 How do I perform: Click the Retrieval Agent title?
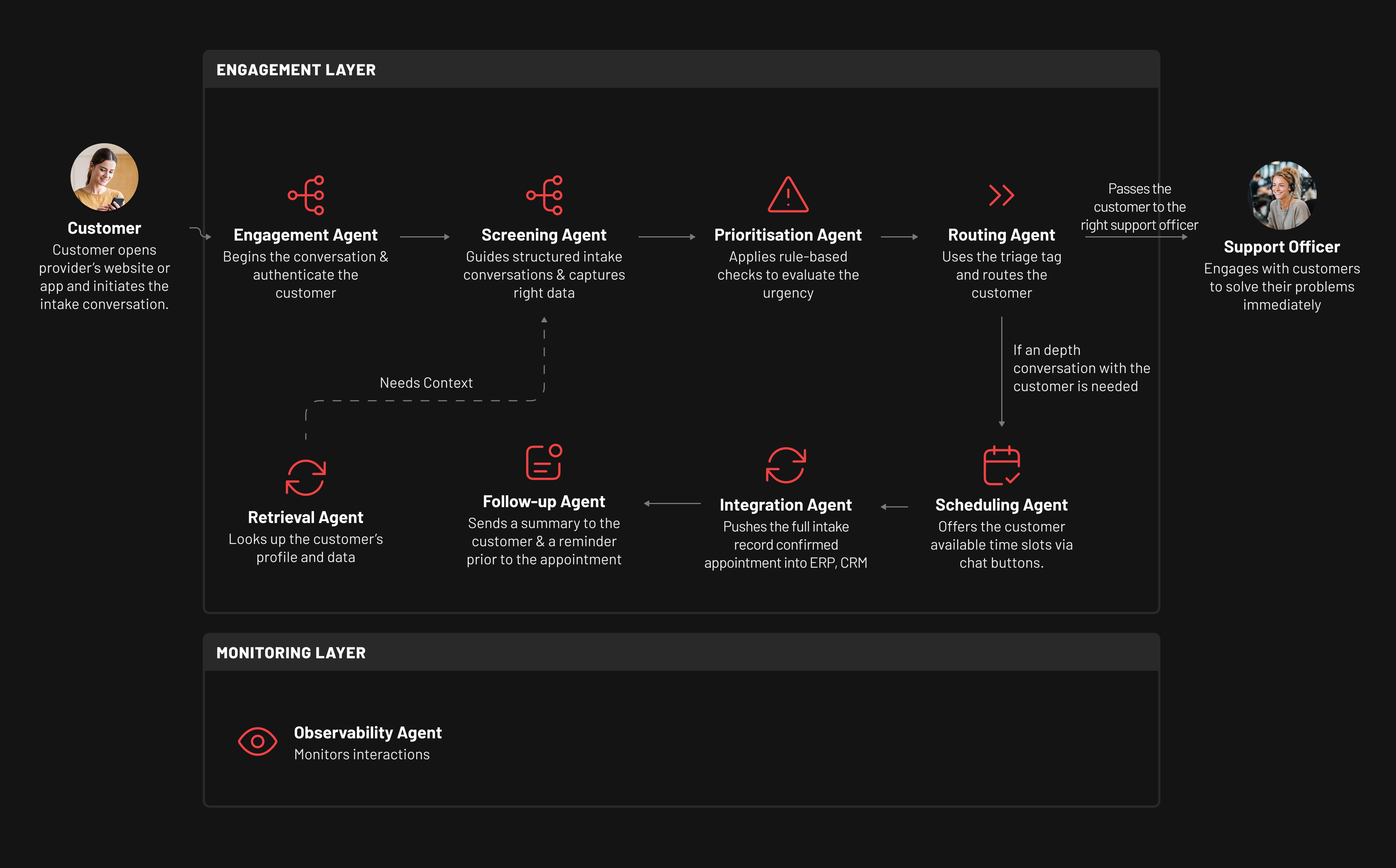[x=306, y=517]
